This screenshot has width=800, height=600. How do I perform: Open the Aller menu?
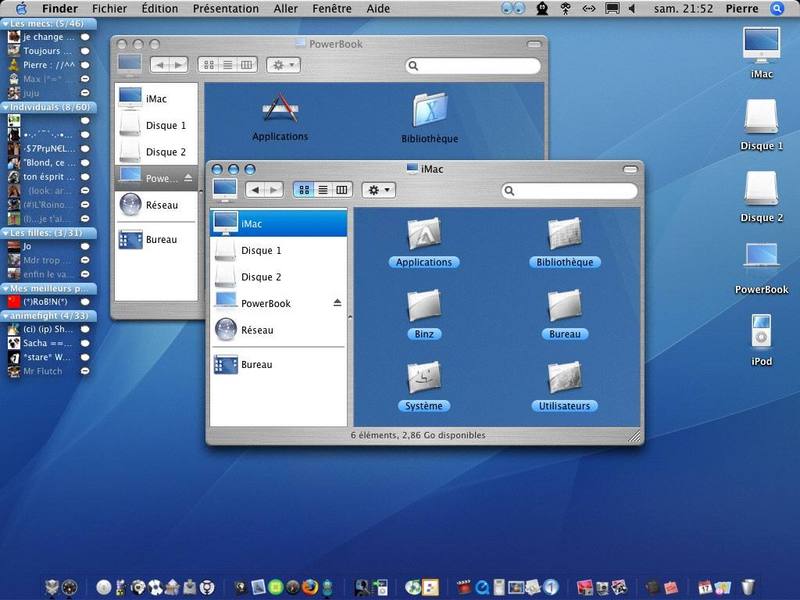(286, 9)
